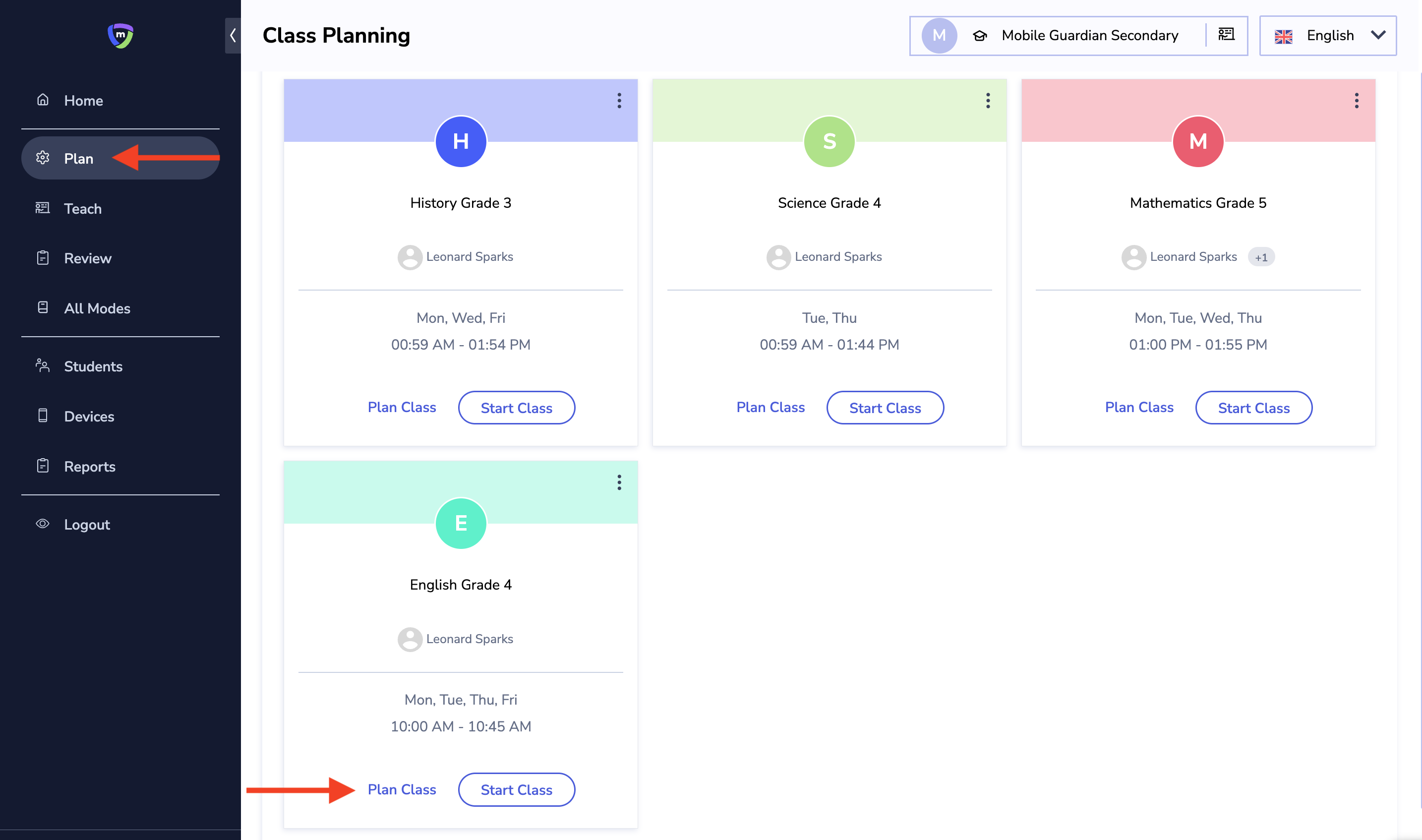
Task: Click the green S Science class avatar
Action: coord(829,141)
